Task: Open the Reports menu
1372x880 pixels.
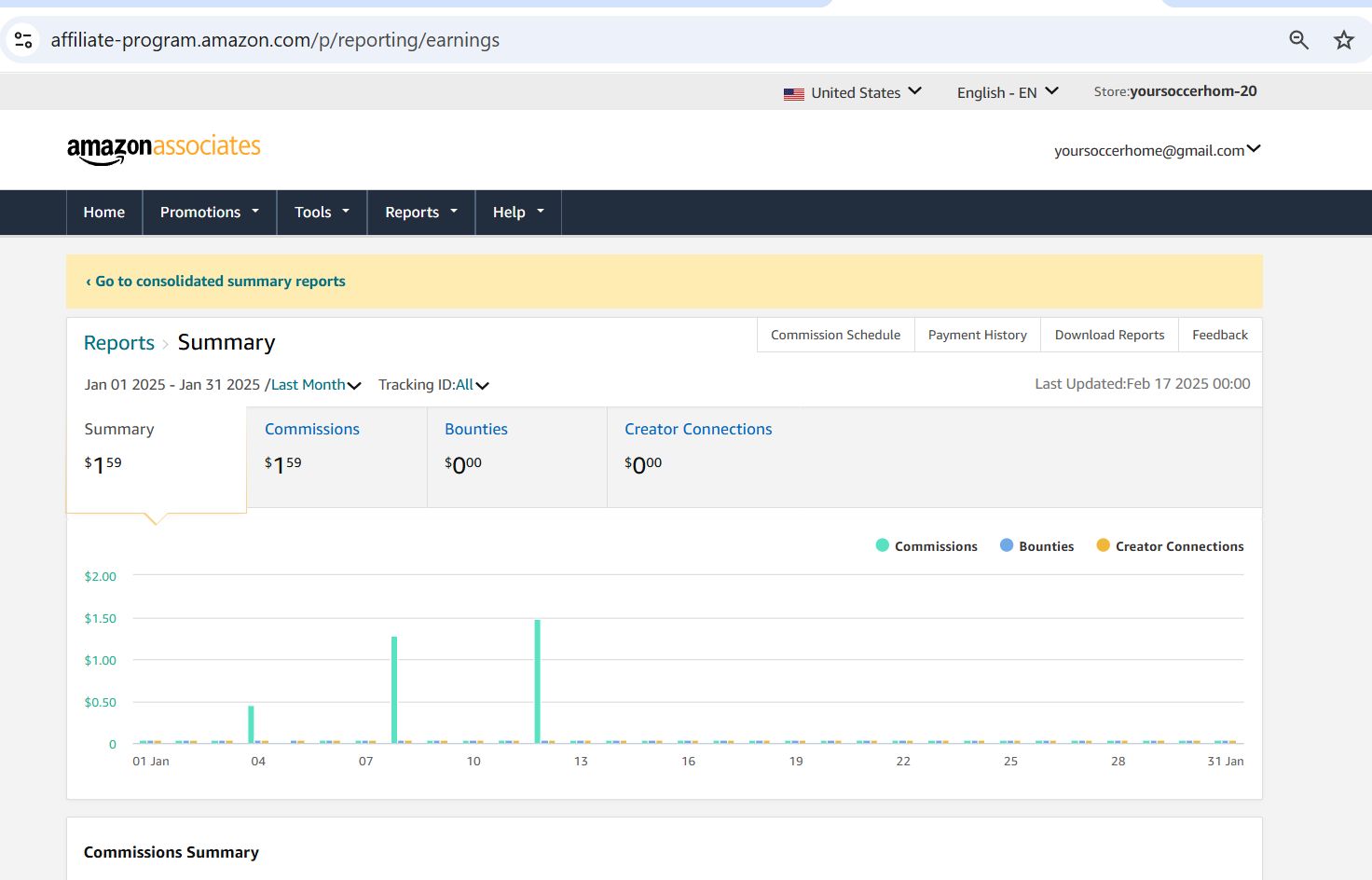Action: pyautogui.click(x=421, y=213)
